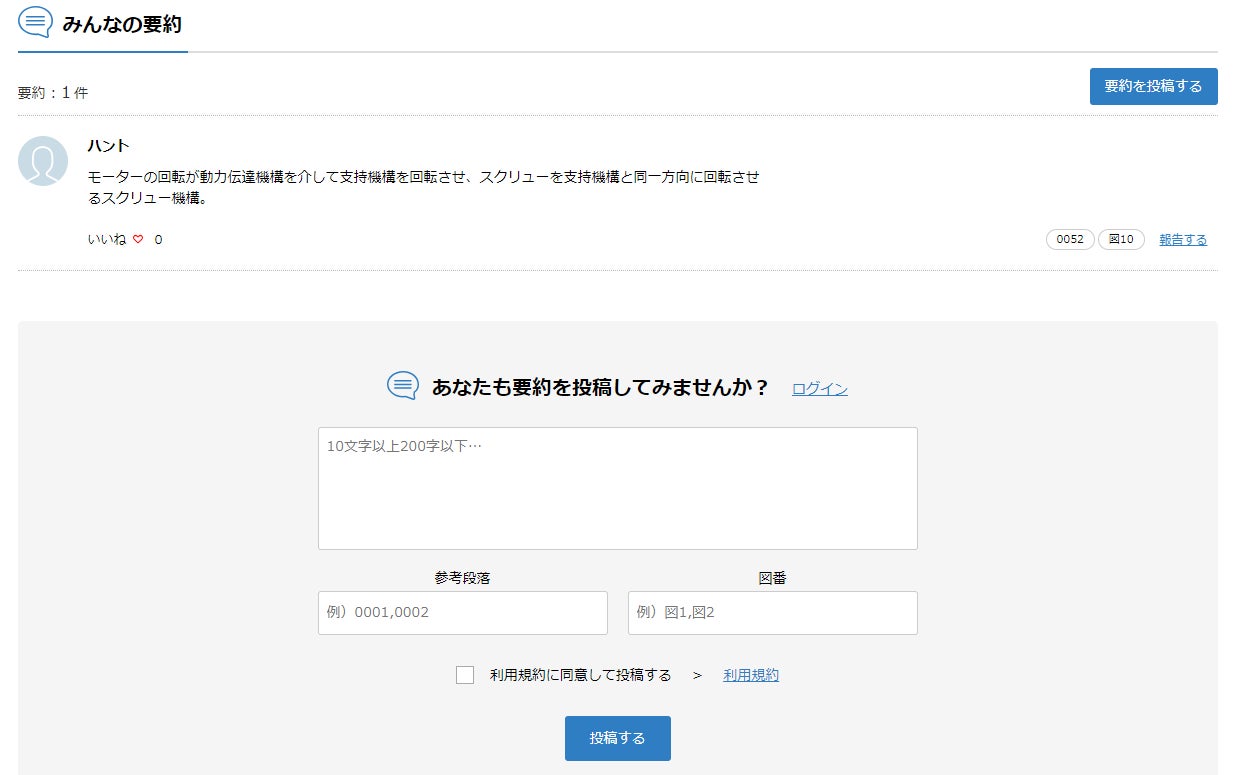Viewport: 1234px width, 775px height.
Task: Click the 利用規約に同意して投稿する label text
Action: pos(580,675)
